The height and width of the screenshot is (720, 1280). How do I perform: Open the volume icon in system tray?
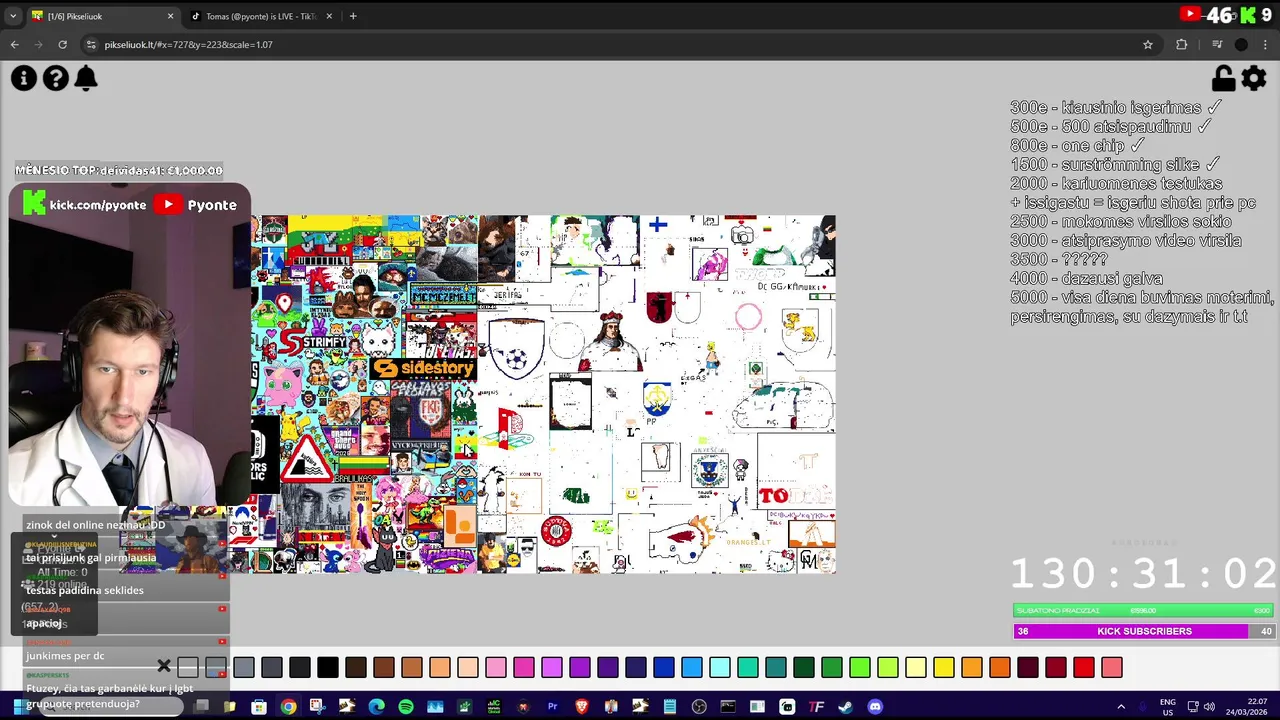(1210, 707)
